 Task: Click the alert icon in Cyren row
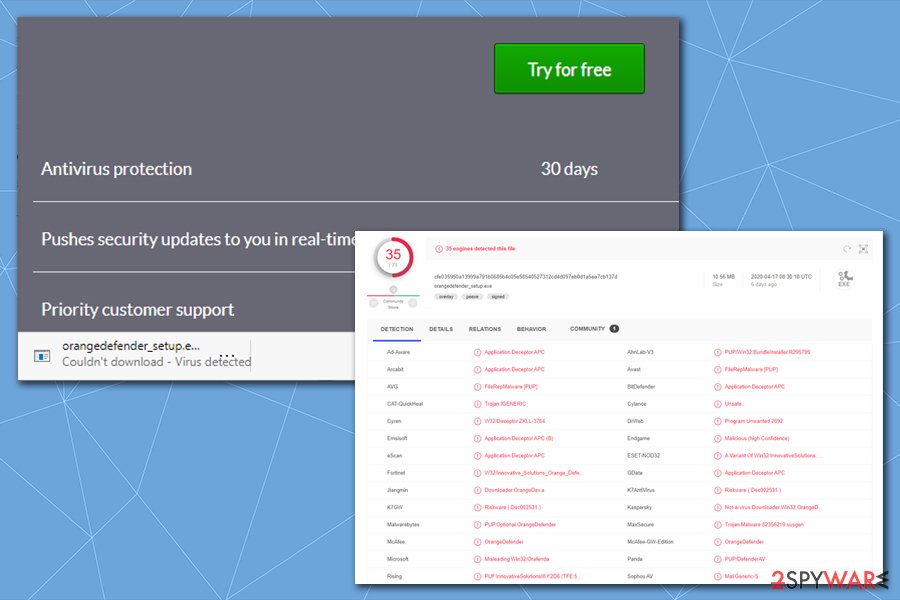point(477,421)
